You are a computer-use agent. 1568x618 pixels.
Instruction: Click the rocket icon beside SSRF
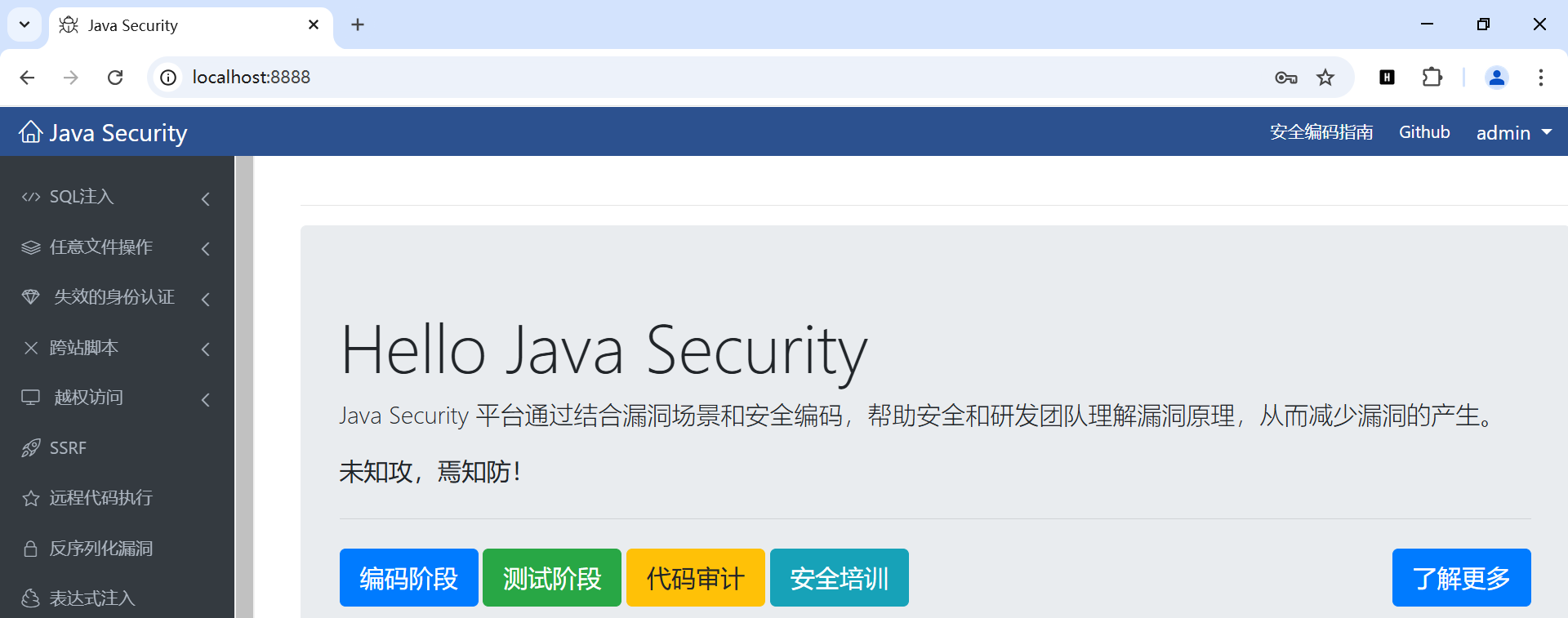coord(31,447)
